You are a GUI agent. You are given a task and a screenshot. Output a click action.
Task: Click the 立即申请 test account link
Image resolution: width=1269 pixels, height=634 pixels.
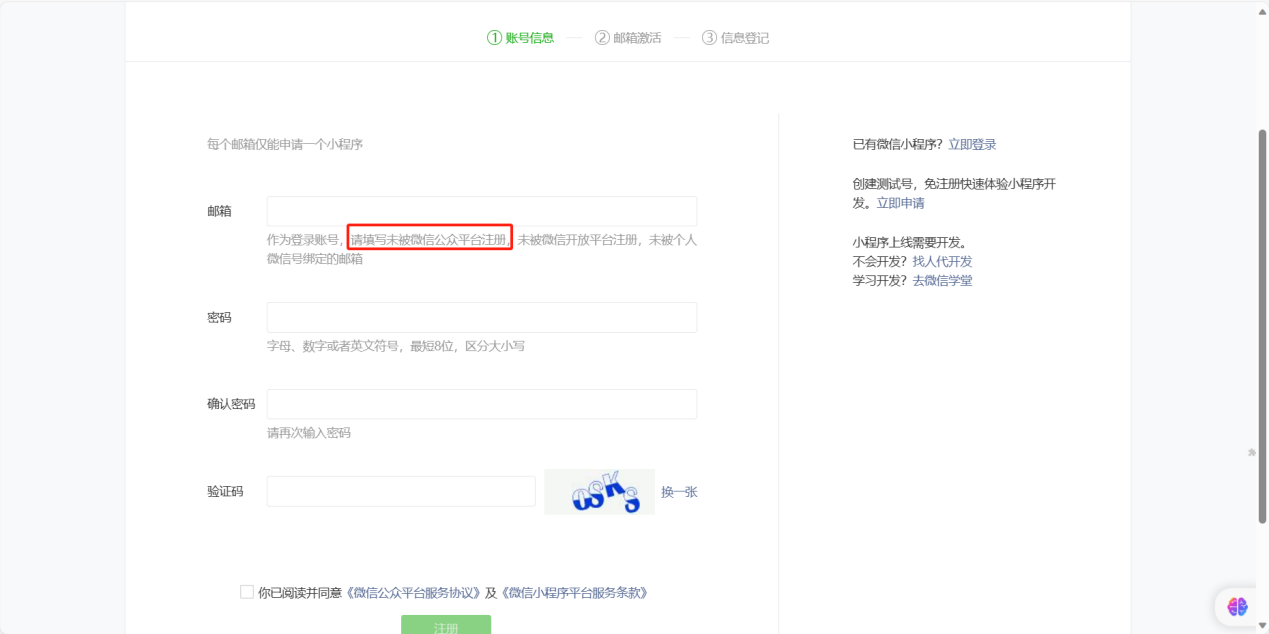900,203
